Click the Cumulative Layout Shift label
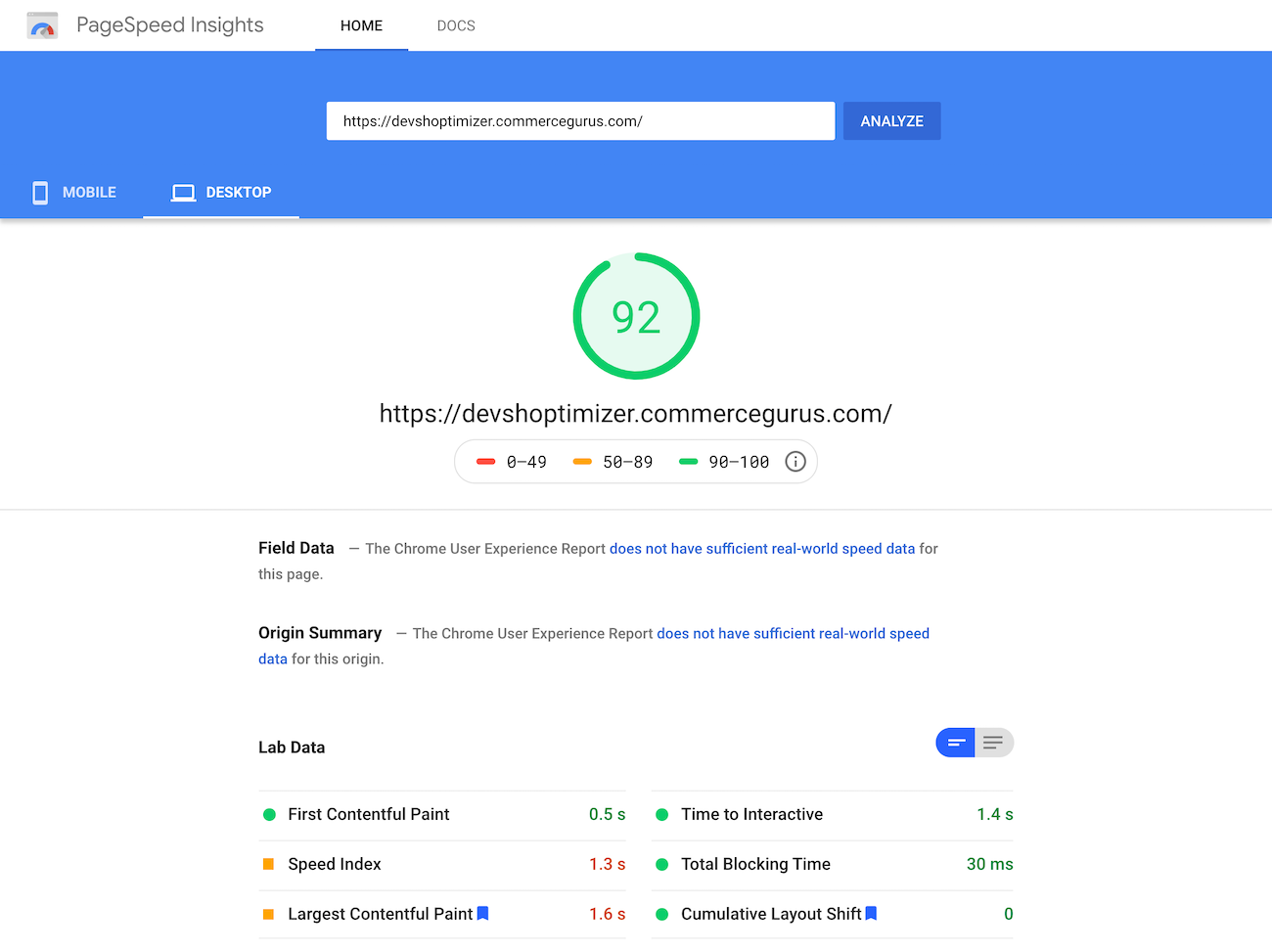The width and height of the screenshot is (1272, 952). click(771, 914)
